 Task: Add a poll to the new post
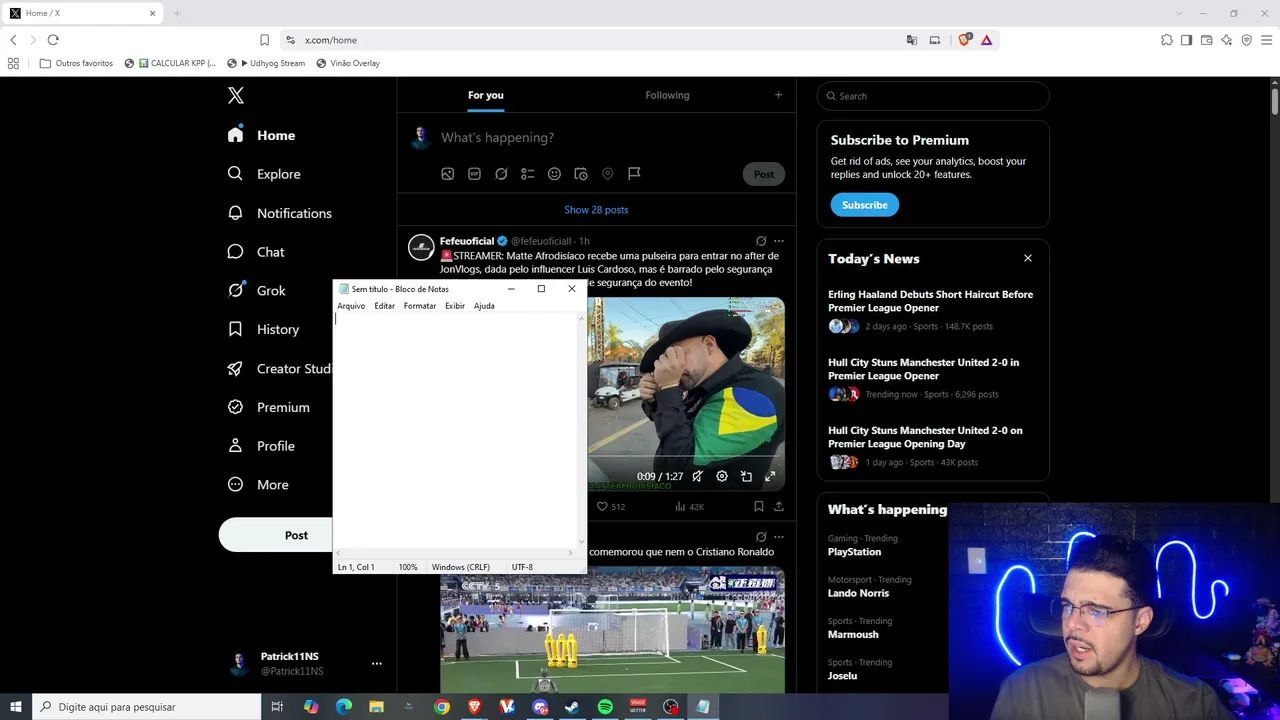[x=528, y=174]
